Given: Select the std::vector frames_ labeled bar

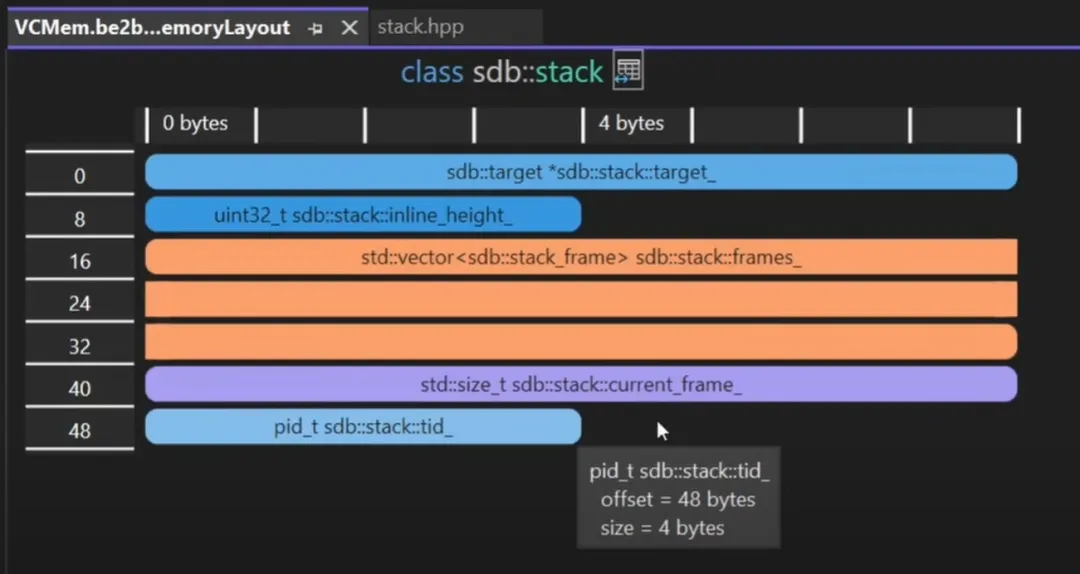Looking at the screenshot, I should (581, 257).
